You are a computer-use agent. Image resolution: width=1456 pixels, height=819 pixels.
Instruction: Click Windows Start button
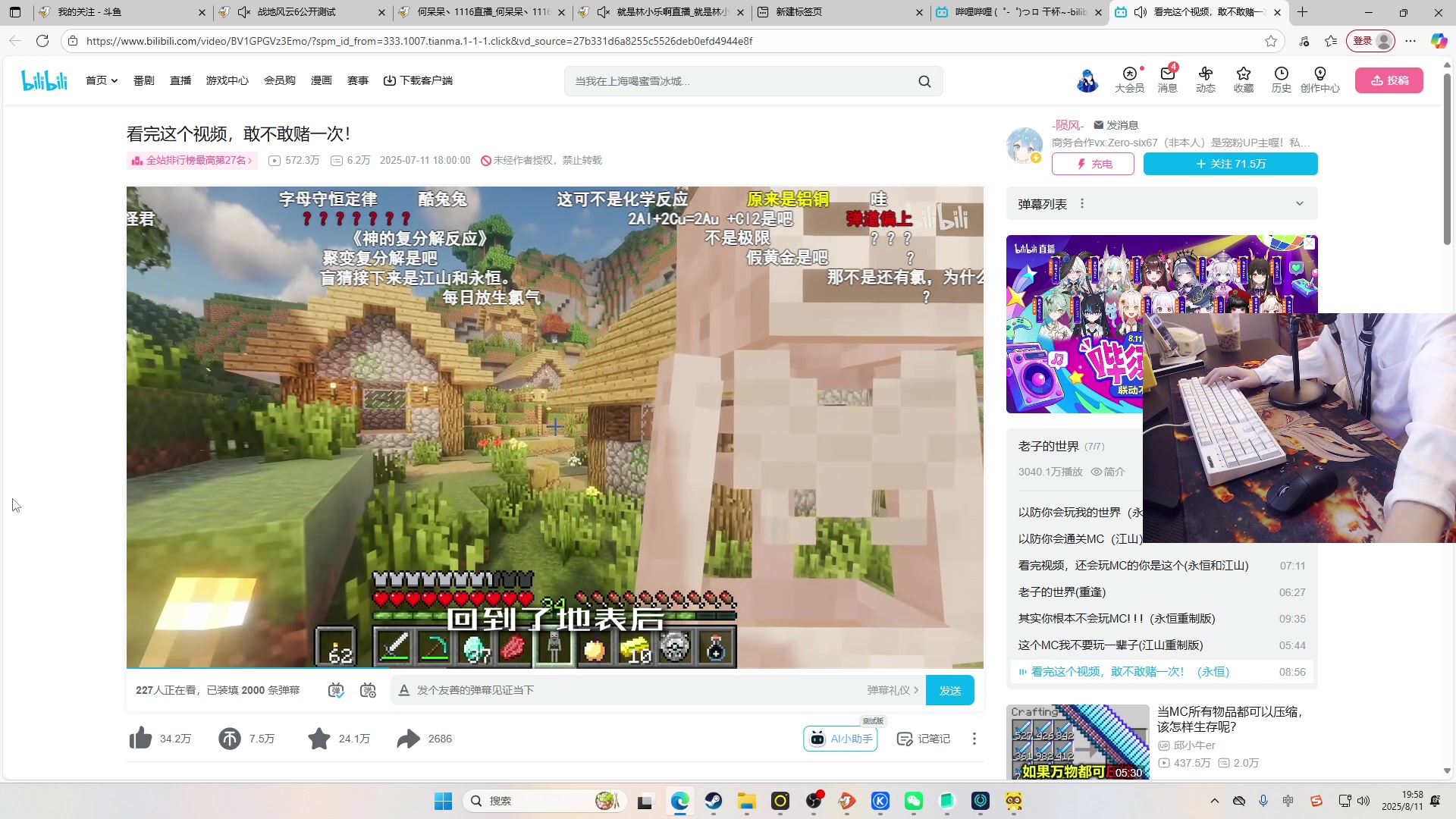tap(444, 801)
